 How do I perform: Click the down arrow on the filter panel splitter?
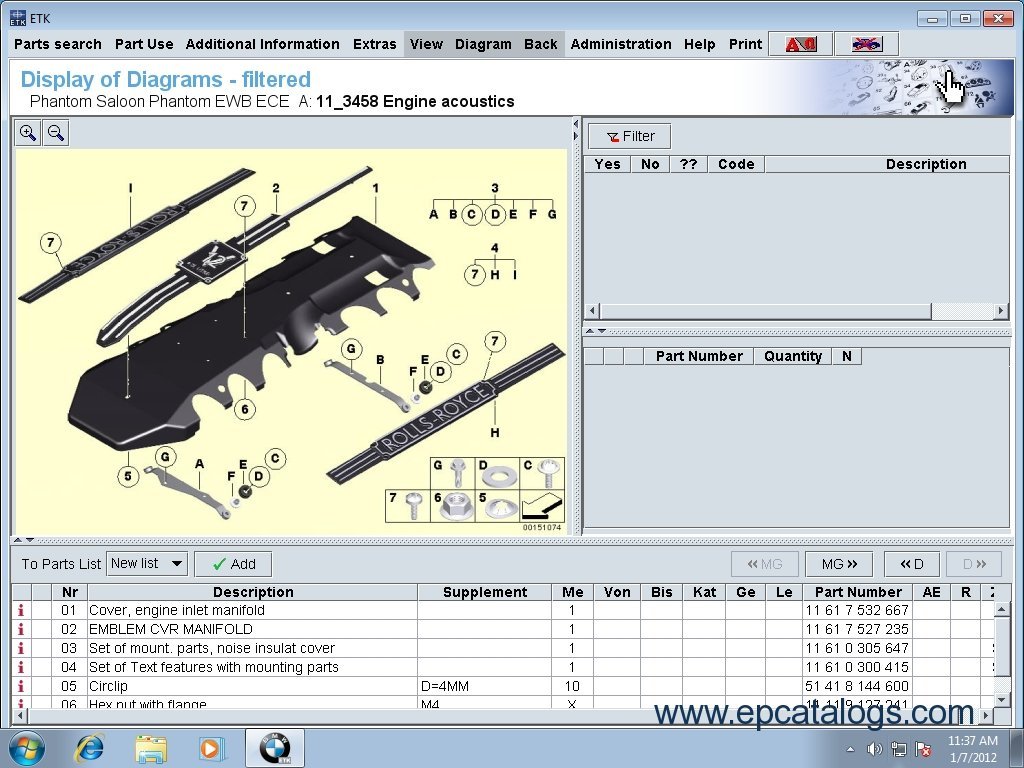602,331
